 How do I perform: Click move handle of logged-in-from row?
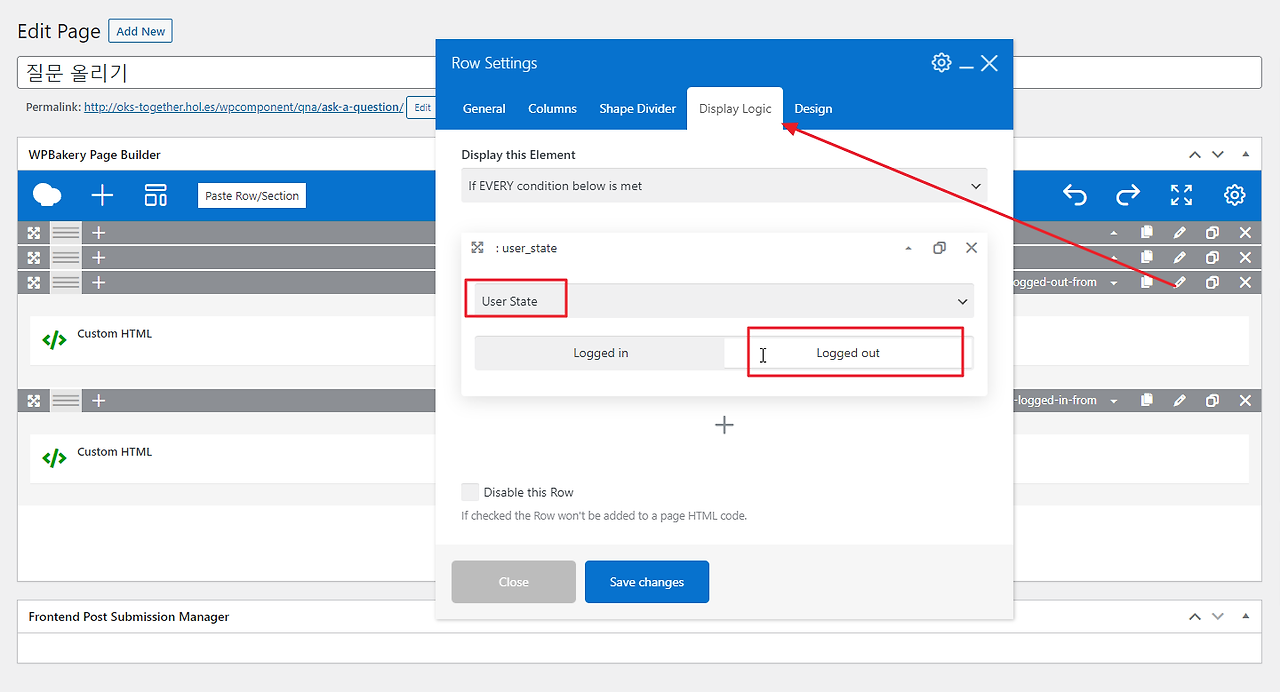coord(34,400)
